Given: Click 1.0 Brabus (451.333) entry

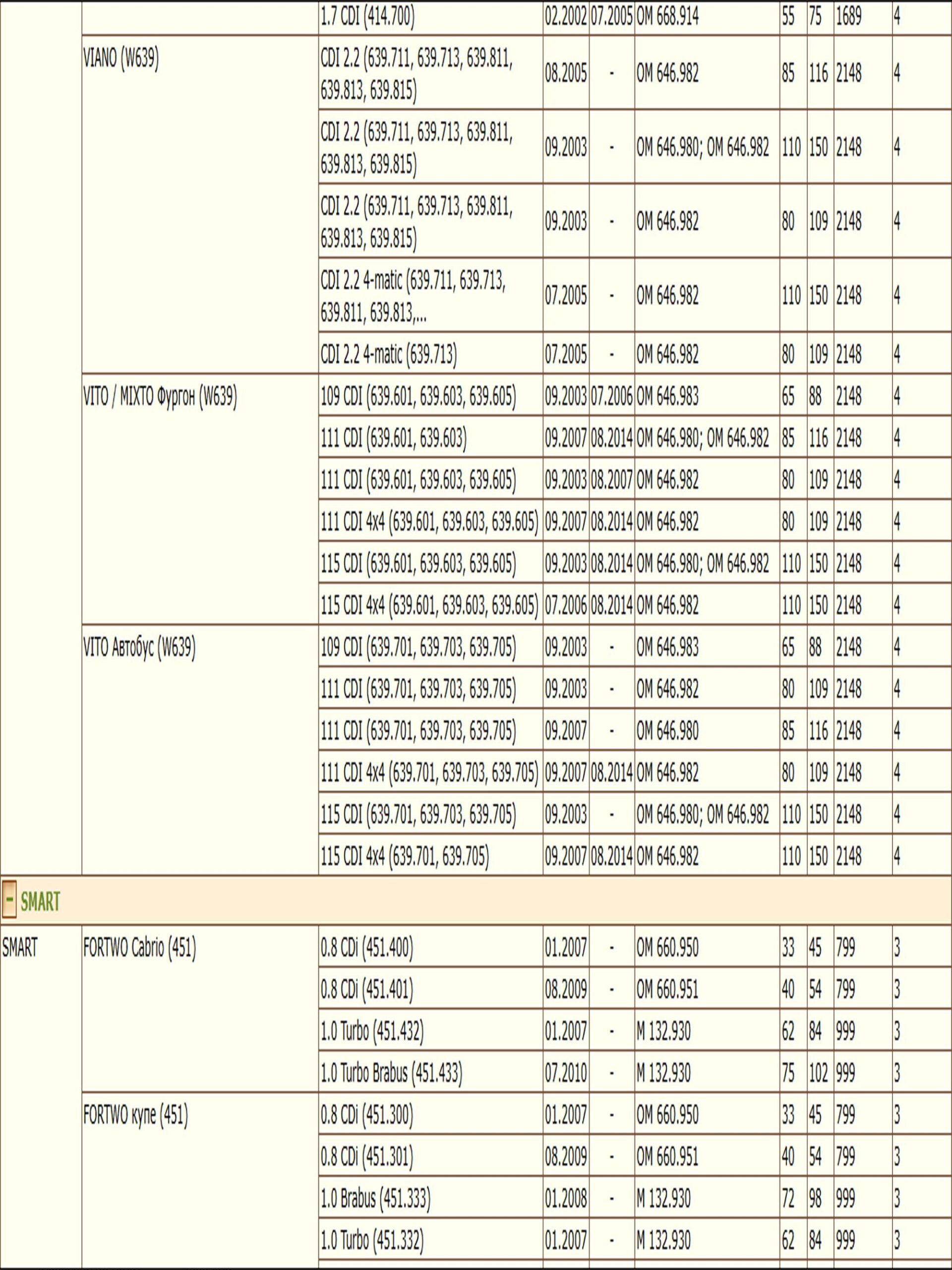Looking at the screenshot, I should tap(375, 1198).
